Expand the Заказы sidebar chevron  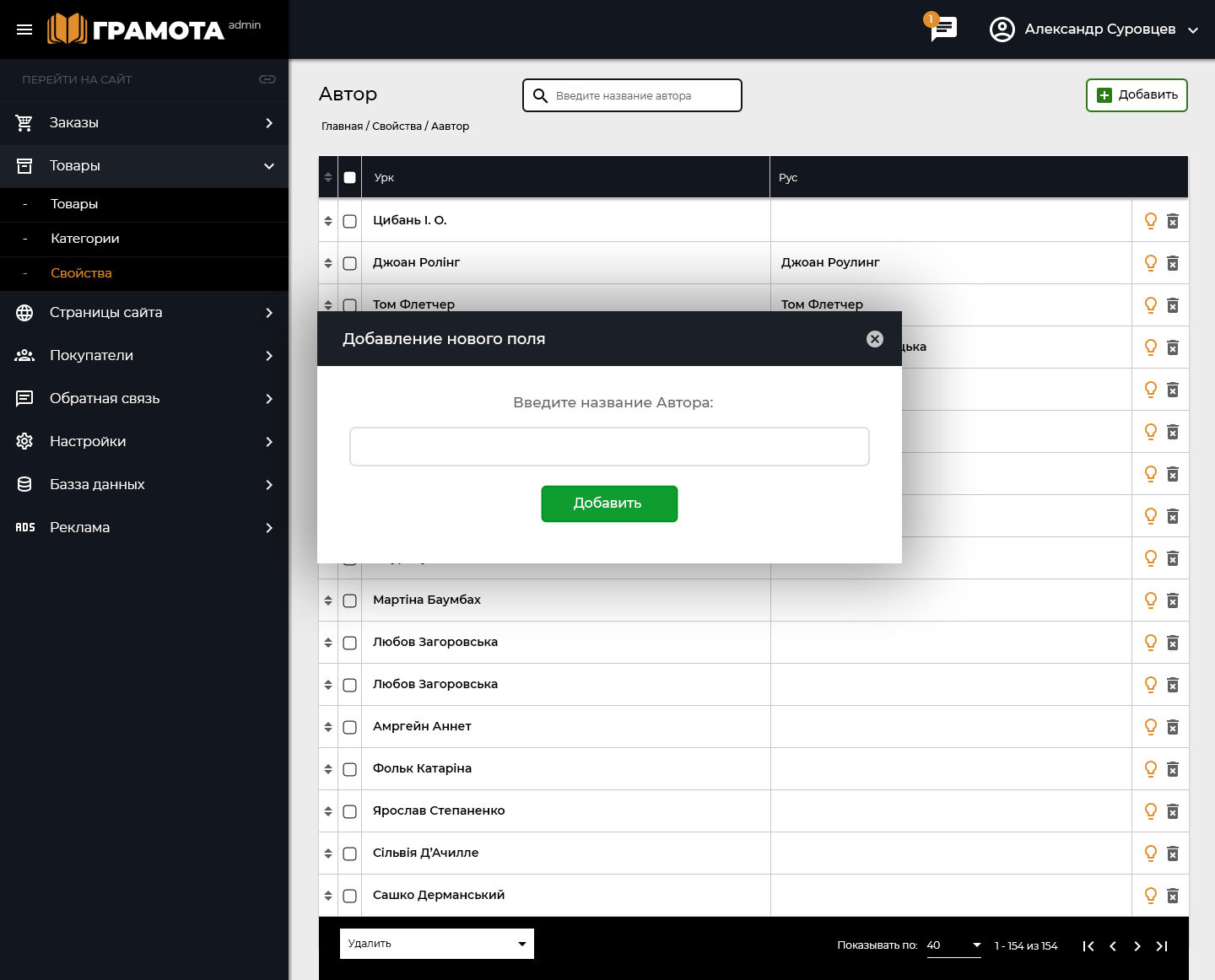269,123
